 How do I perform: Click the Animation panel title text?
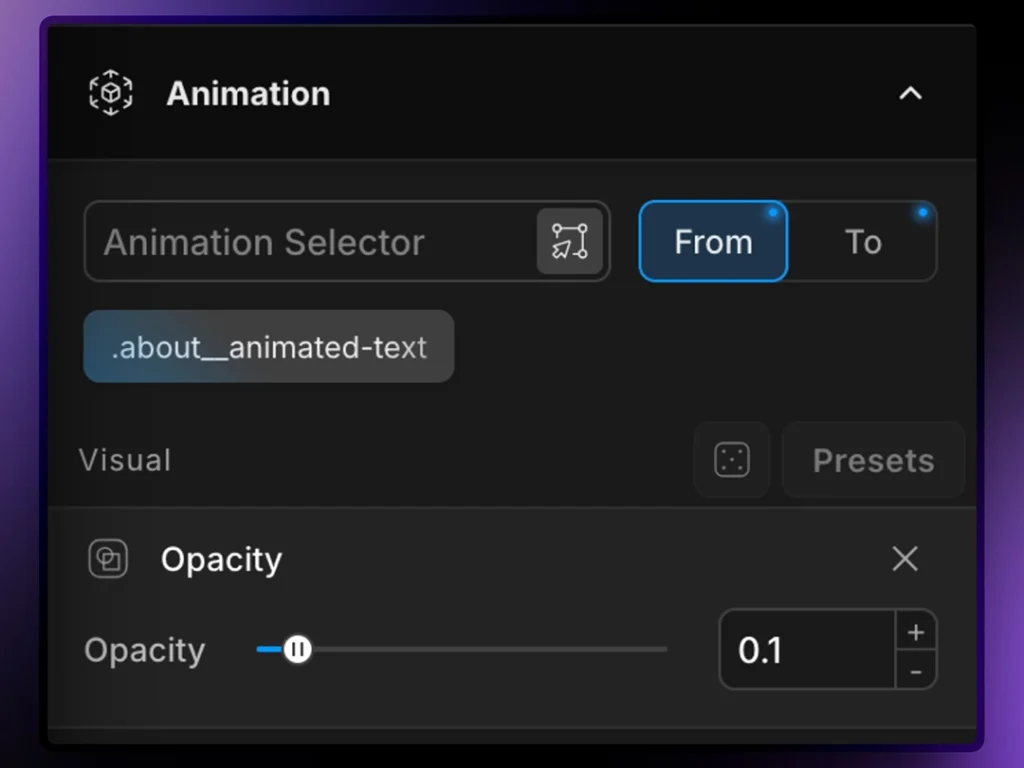point(248,94)
